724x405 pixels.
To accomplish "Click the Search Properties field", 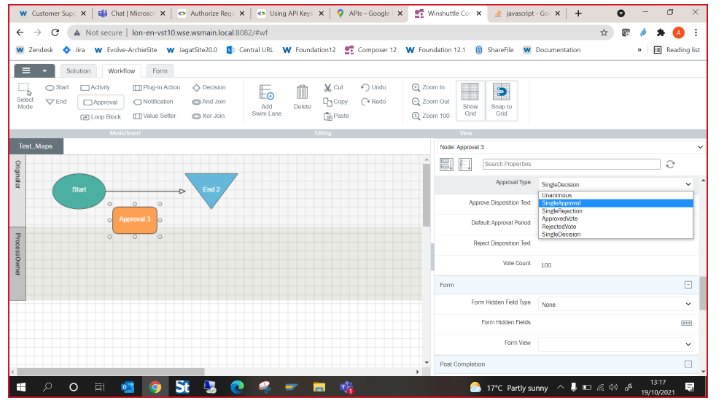I will (x=571, y=164).
